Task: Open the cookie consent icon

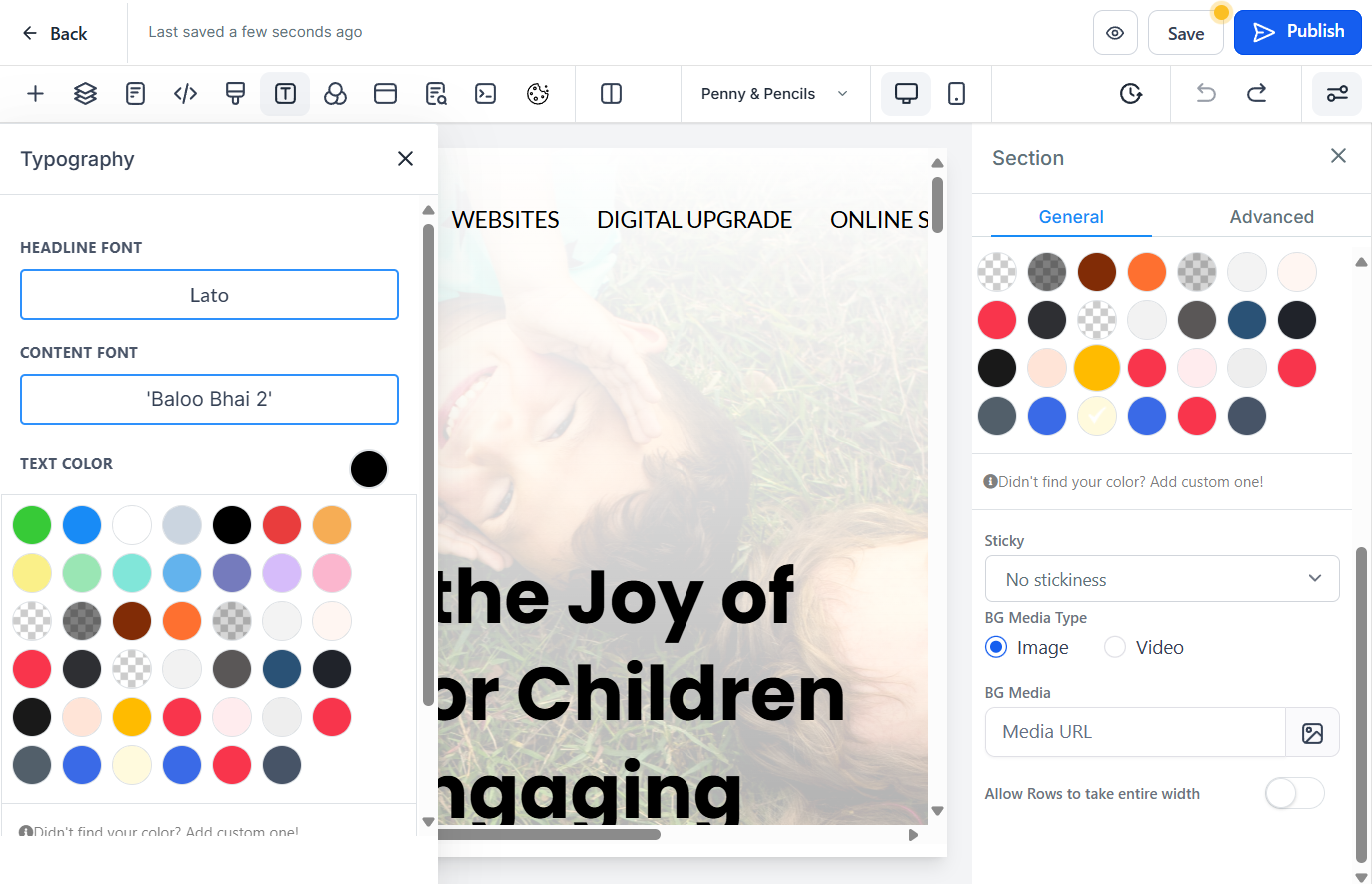Action: (538, 94)
